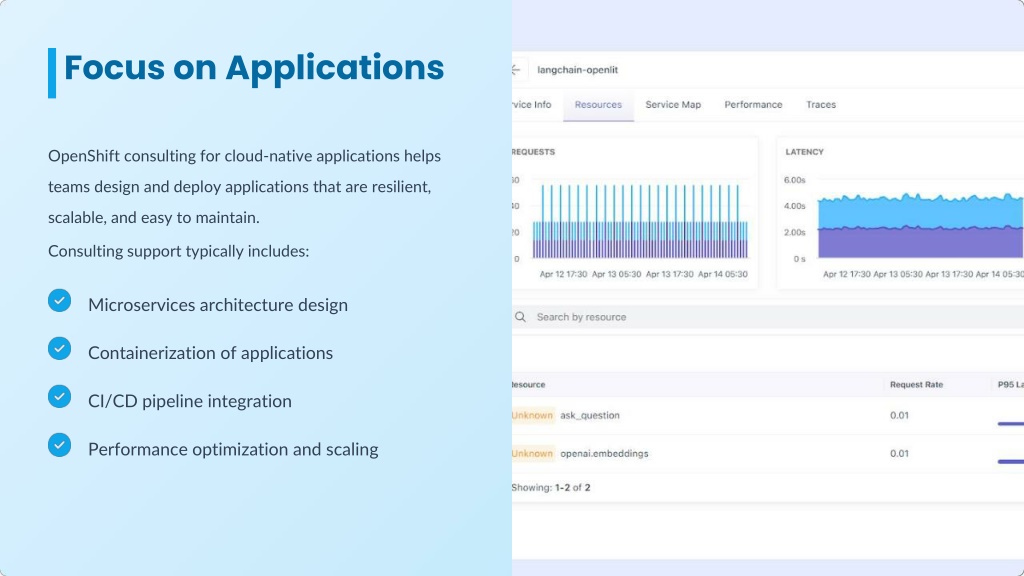Select the Resources tab
The width and height of the screenshot is (1024, 576).
598,105
